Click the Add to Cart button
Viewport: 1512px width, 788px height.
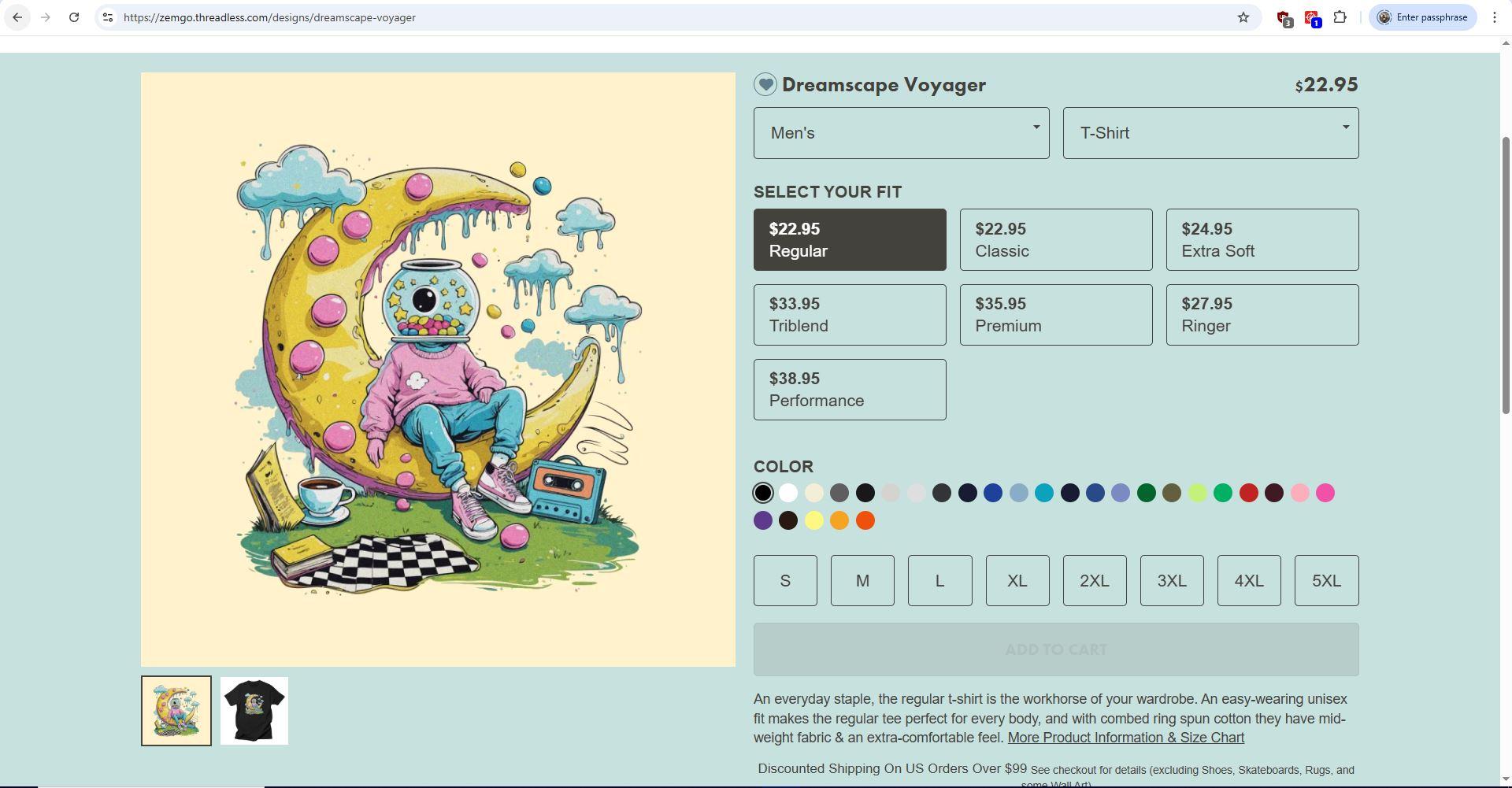(1056, 649)
